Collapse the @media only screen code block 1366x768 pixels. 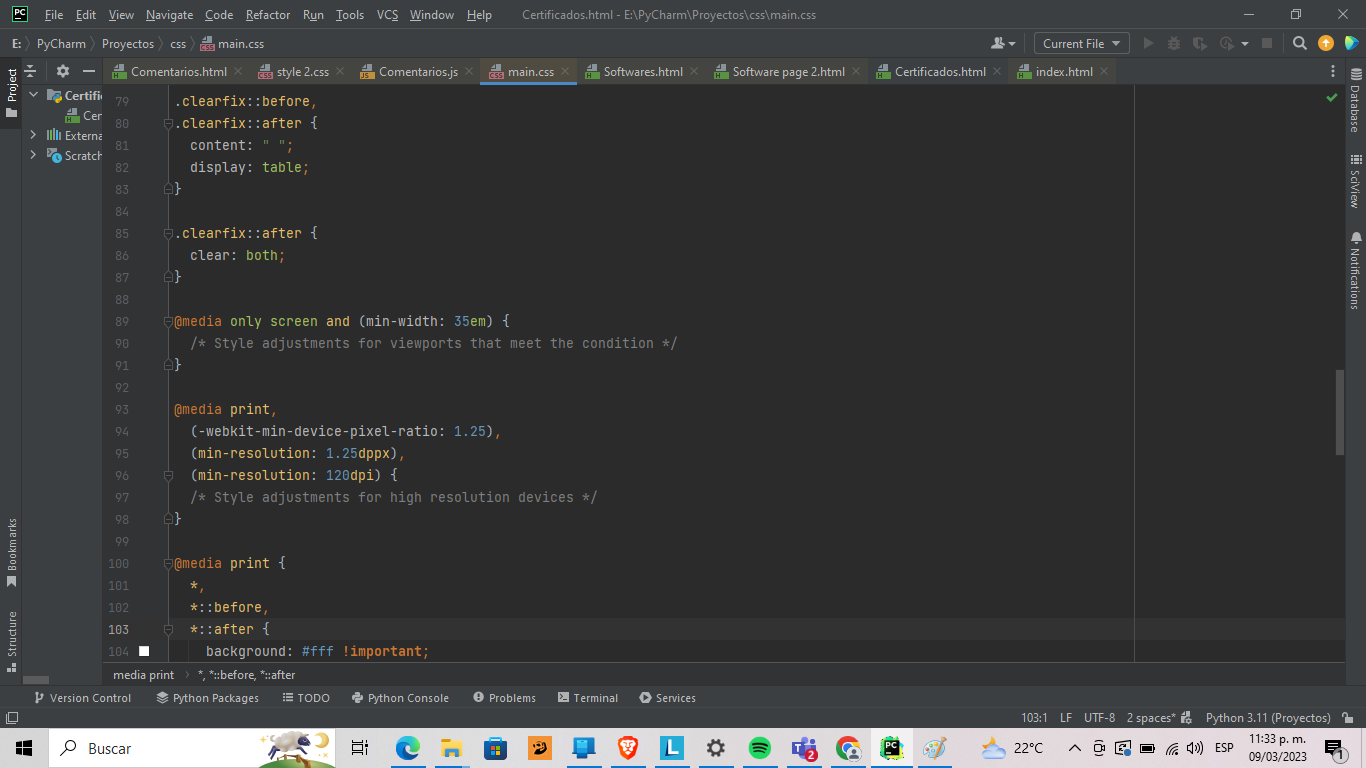[169, 322]
